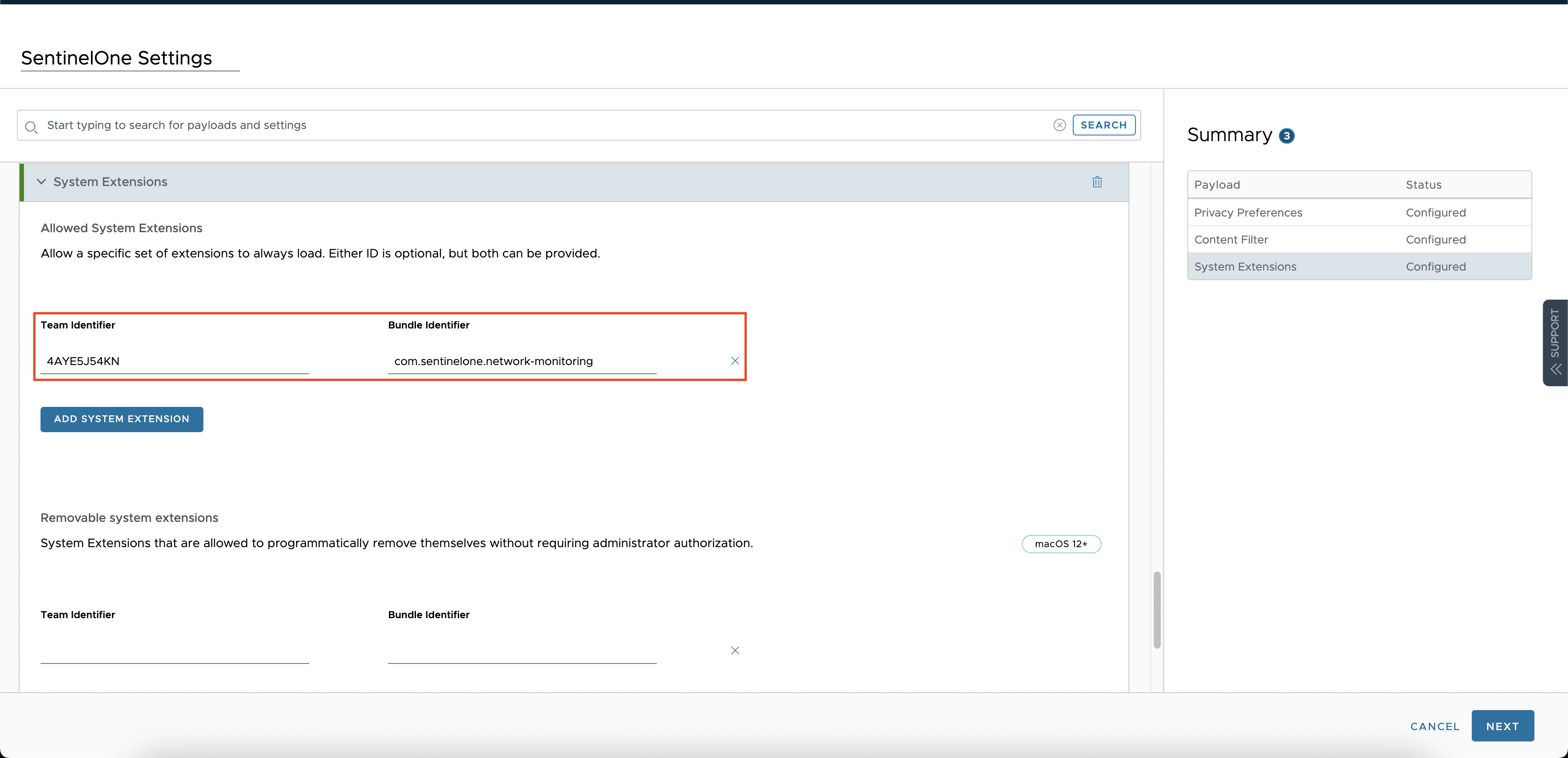Click the macOS 12+ badge
The height and width of the screenshot is (758, 1568).
[1061, 544]
